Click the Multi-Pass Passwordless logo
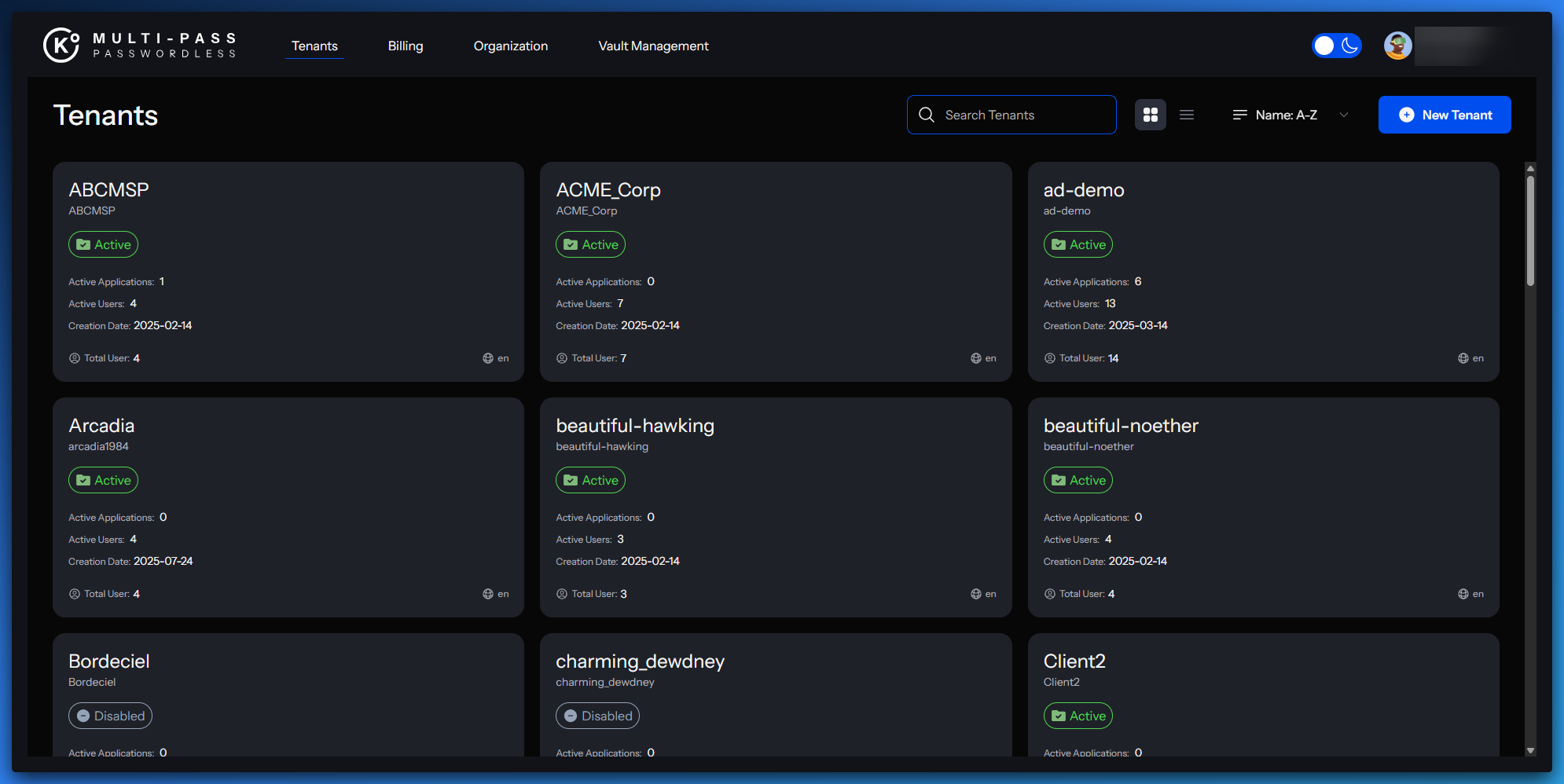This screenshot has width=1564, height=784. point(140,46)
